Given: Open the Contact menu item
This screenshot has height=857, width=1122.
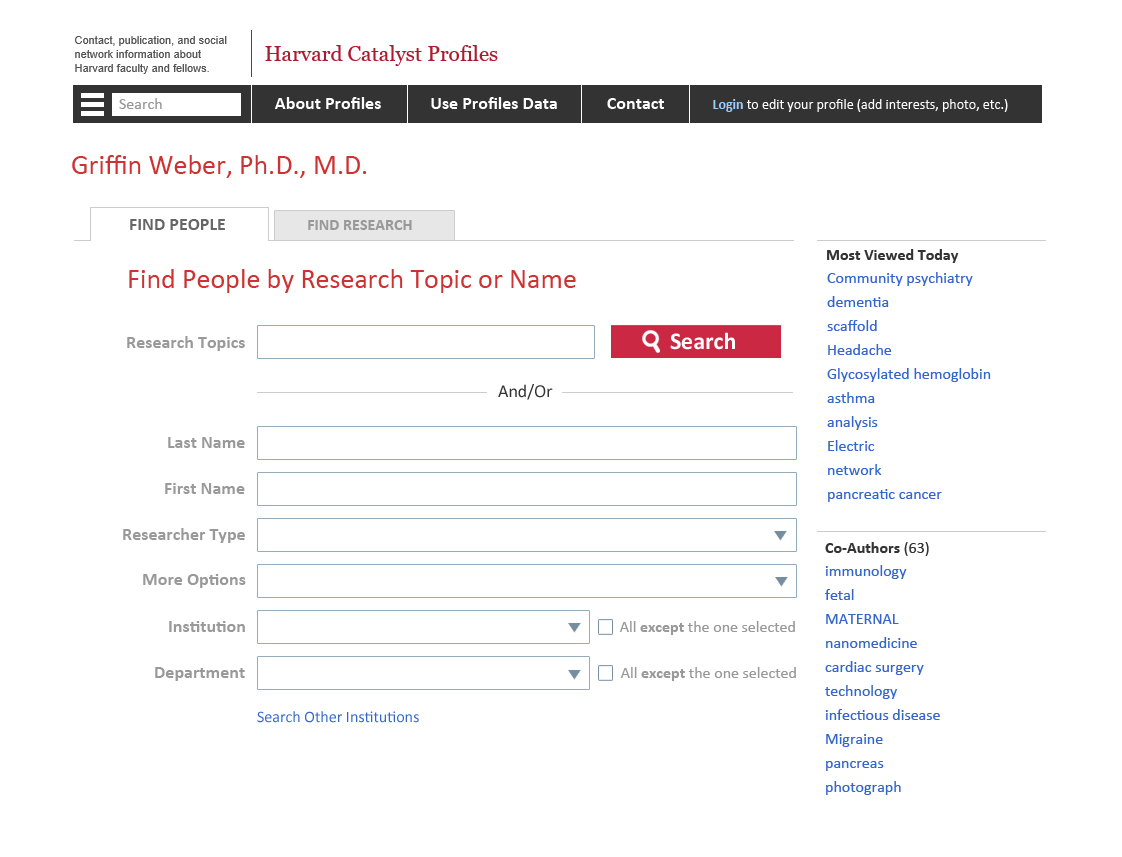Looking at the screenshot, I should tap(635, 104).
